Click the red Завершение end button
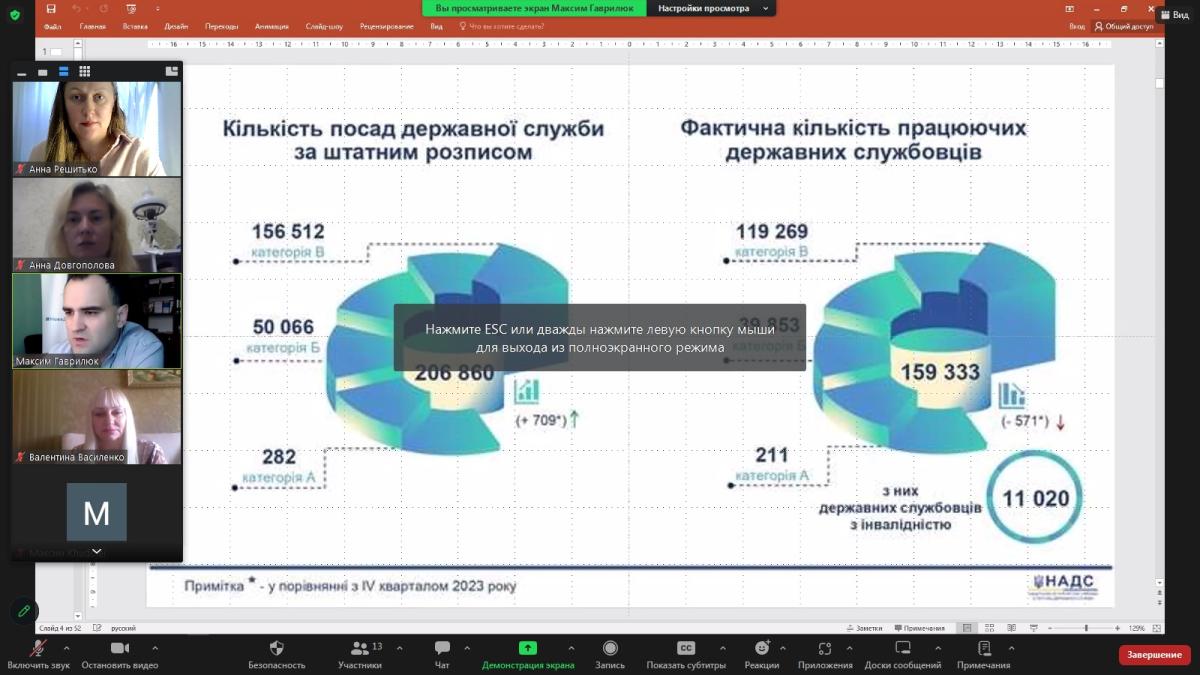The width and height of the screenshot is (1200, 675). click(x=1155, y=655)
